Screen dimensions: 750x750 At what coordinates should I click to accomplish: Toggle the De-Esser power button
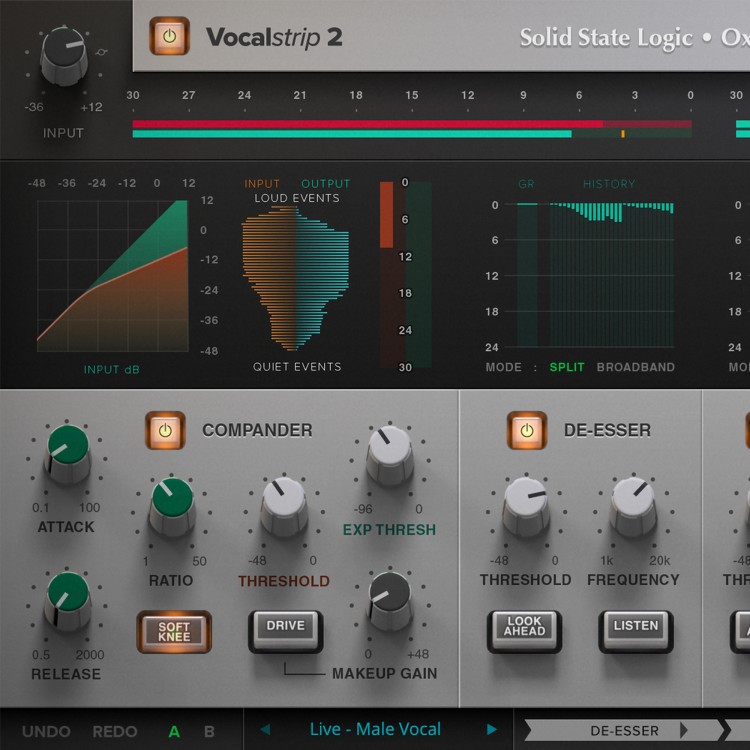pos(527,430)
